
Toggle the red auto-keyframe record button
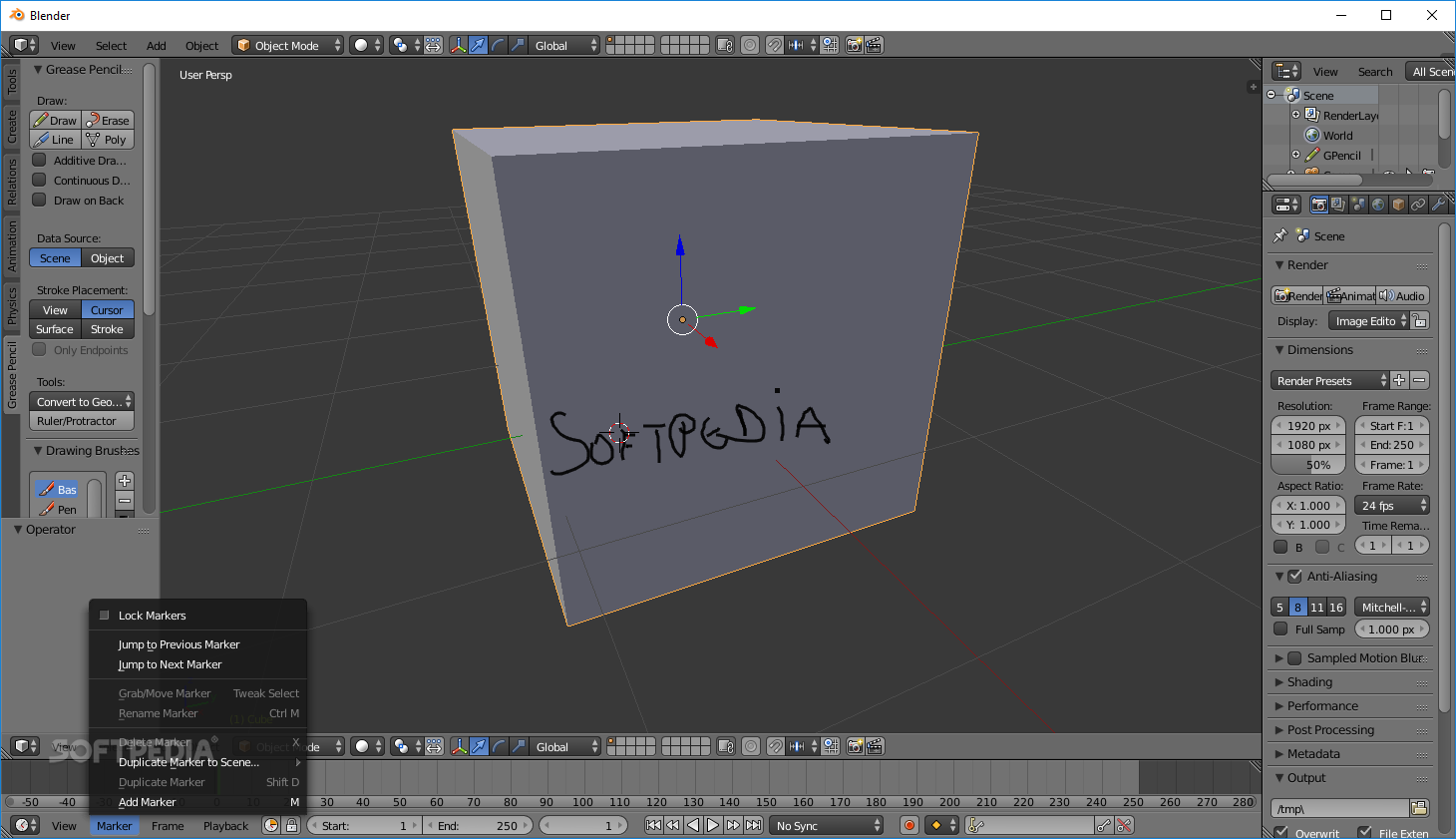click(910, 825)
